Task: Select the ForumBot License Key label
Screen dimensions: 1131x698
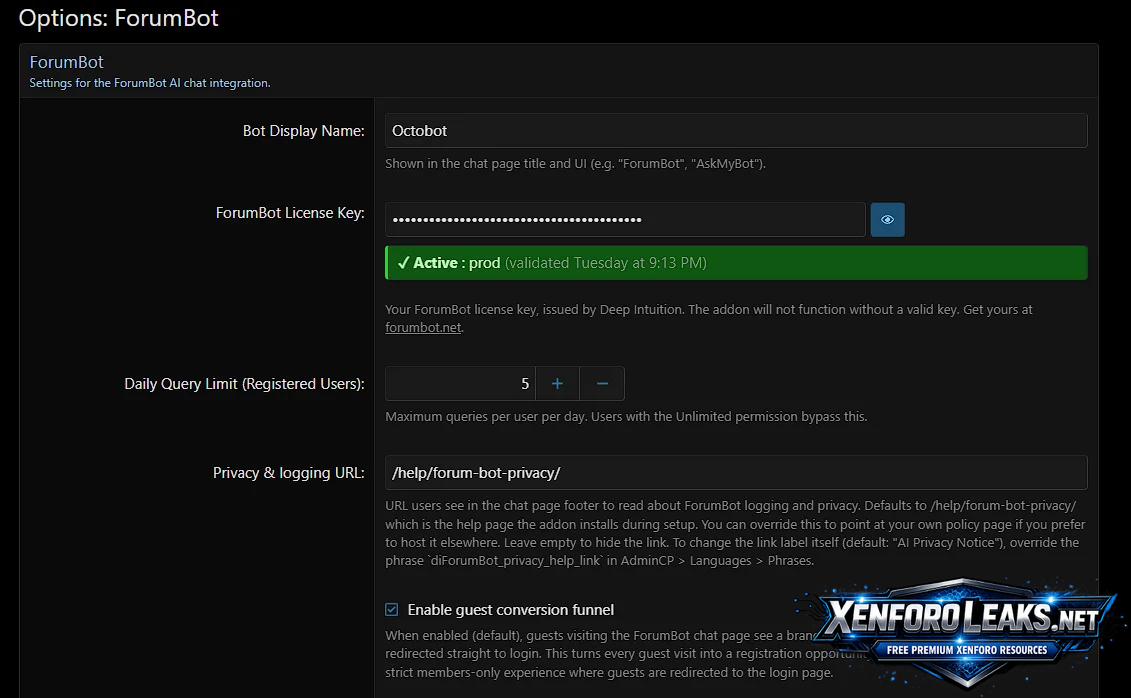Action: pos(290,213)
